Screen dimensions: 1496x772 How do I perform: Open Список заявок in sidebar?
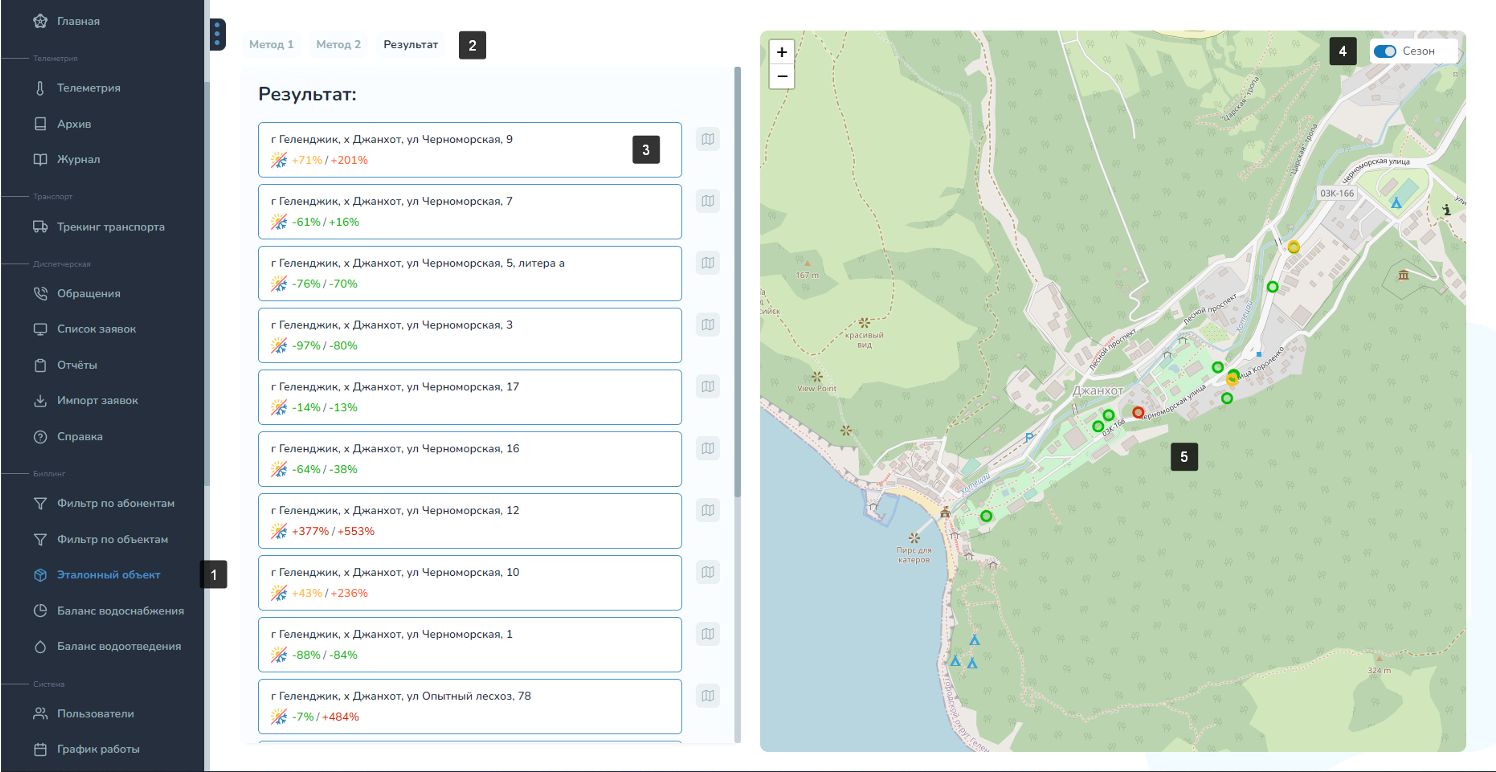[96, 329]
